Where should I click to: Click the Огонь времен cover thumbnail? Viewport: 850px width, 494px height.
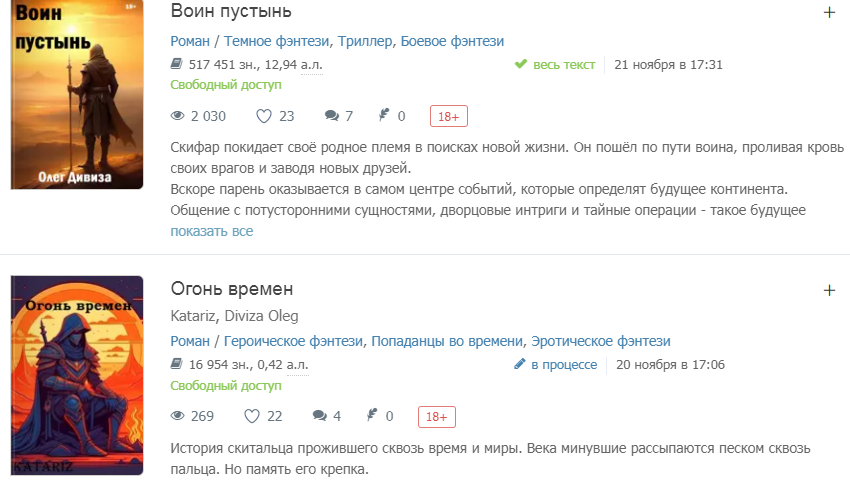77,375
